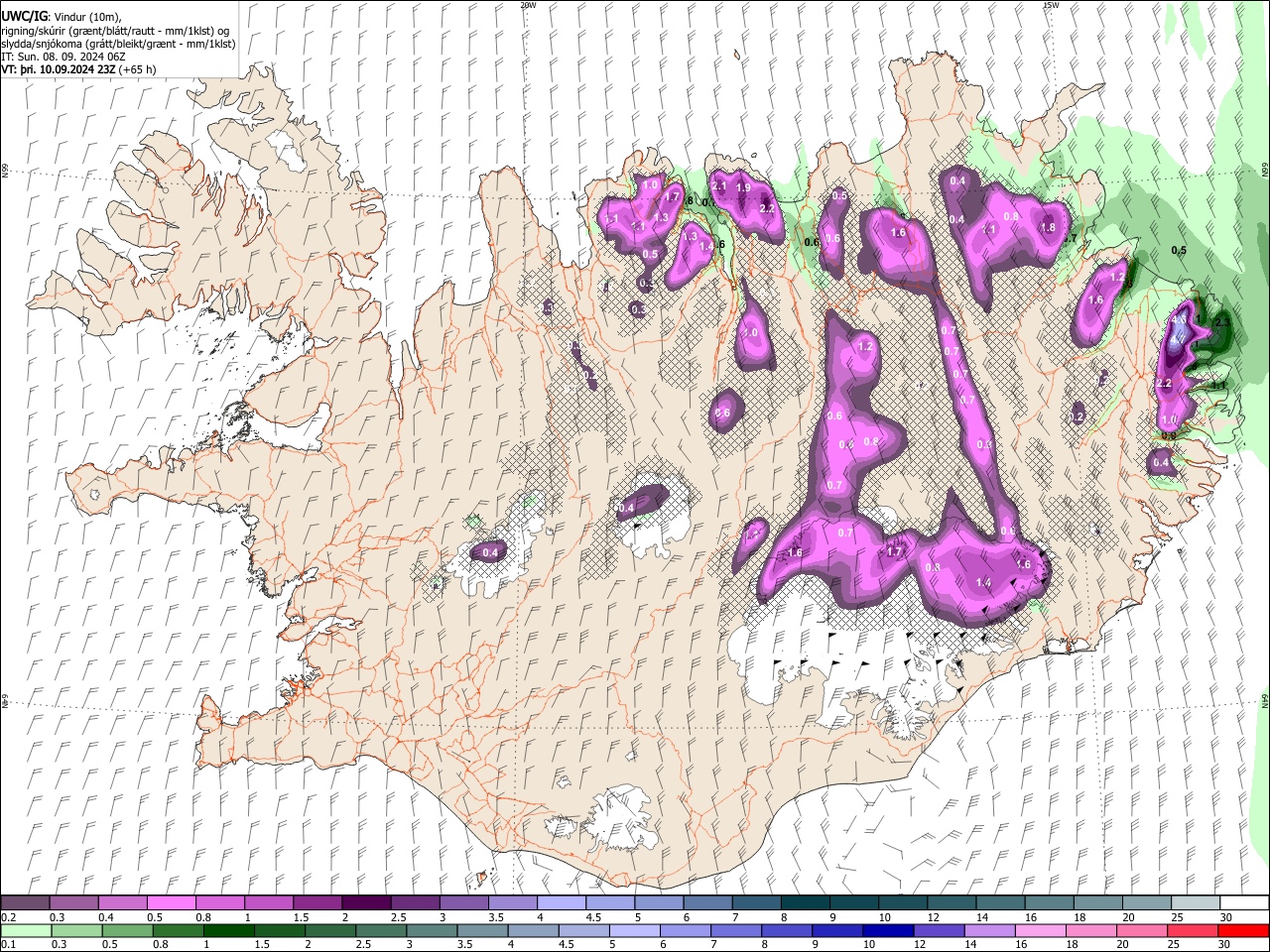Viewport: 1270px width, 952px height.
Task: Click the 1.8 snowfall value in the northeast
Action: (1047, 227)
